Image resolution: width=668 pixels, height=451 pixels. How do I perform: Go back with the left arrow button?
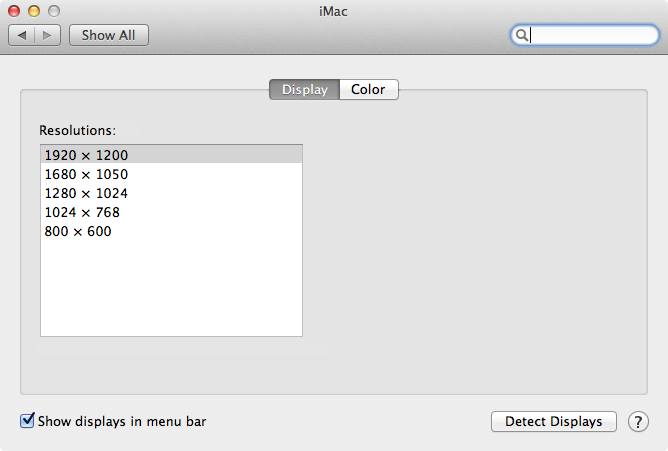click(x=21, y=35)
